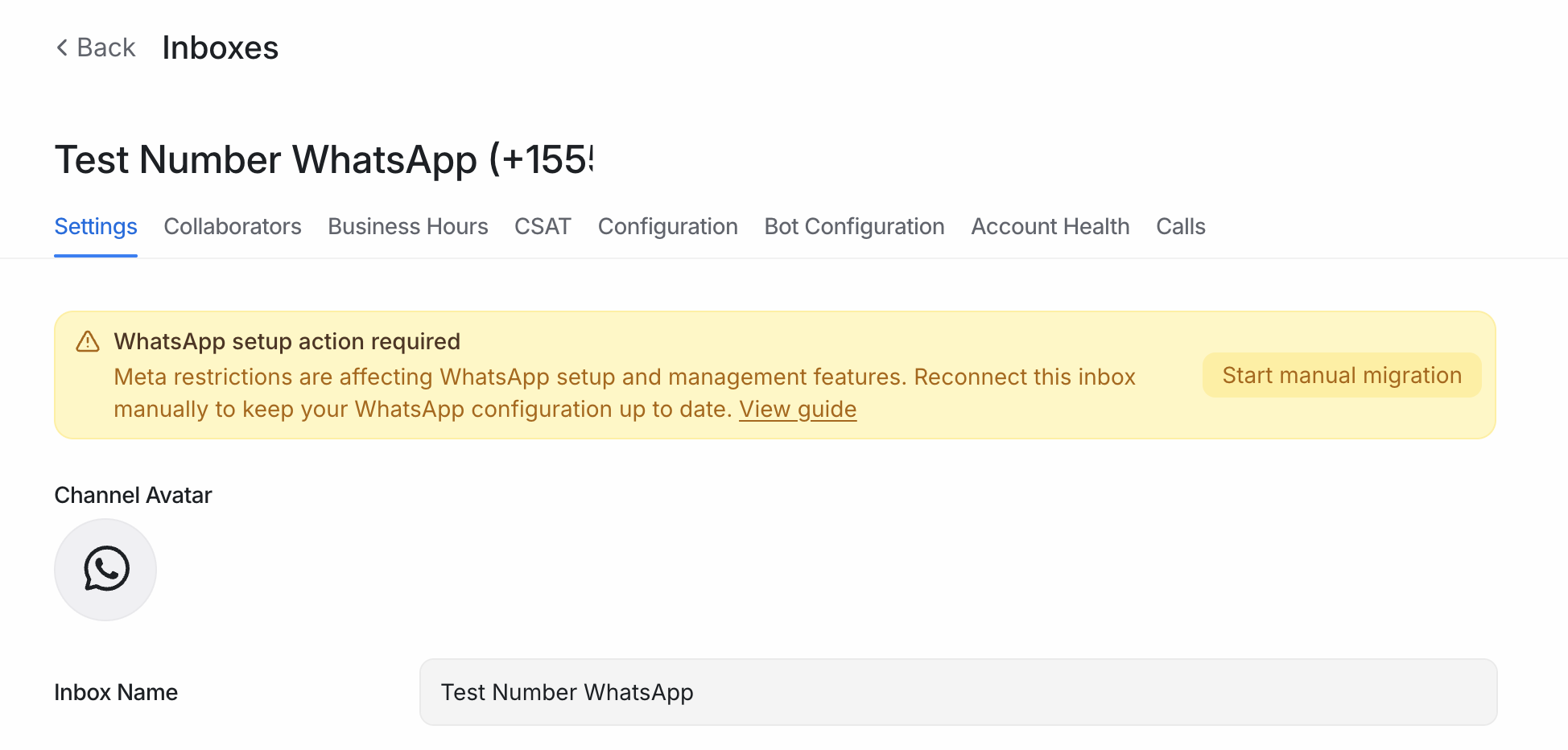
Task: Go to the Configuration tab
Action: click(668, 227)
